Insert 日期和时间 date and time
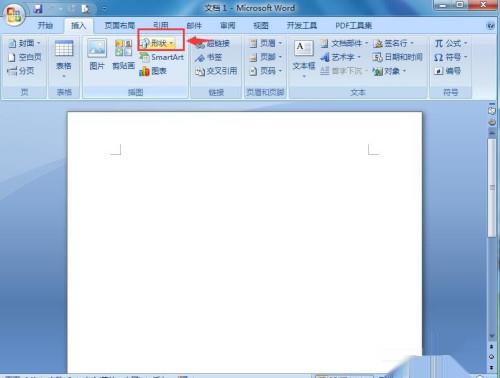The width and height of the screenshot is (500, 378). [x=397, y=57]
